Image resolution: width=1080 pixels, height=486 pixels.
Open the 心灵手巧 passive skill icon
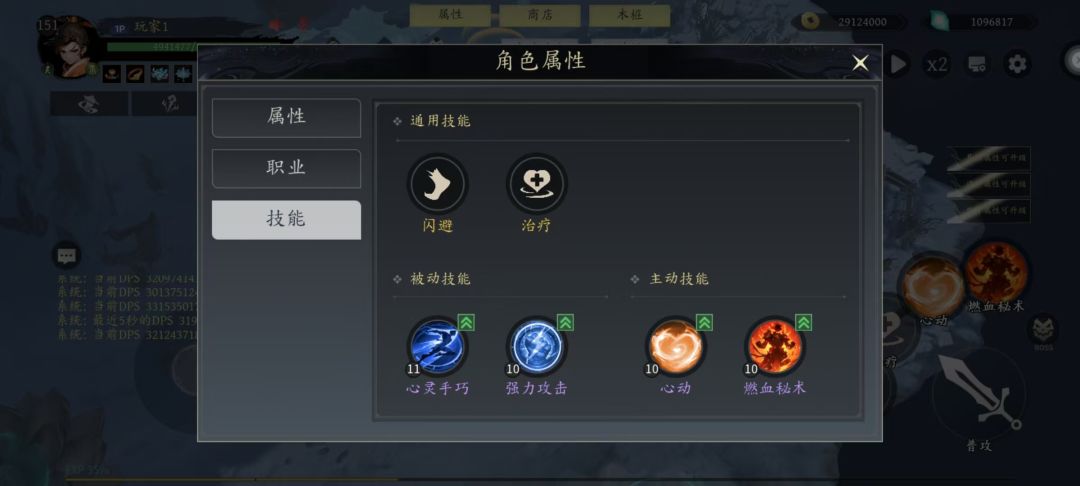pyautogui.click(x=437, y=346)
